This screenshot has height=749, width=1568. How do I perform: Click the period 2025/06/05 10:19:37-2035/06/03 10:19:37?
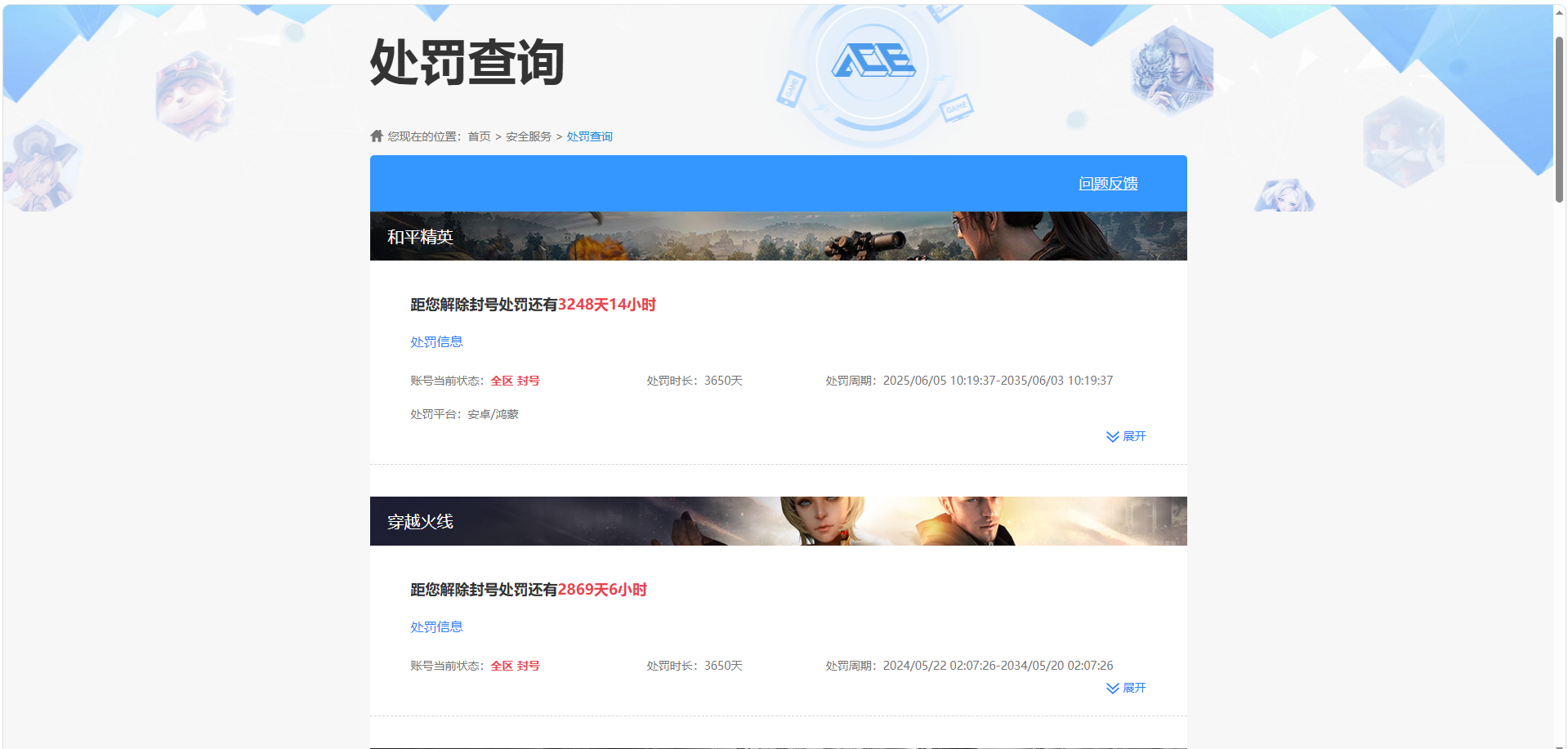[x=998, y=381]
